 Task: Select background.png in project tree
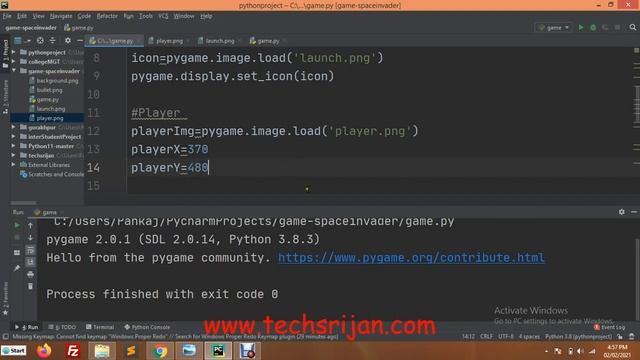[53, 80]
